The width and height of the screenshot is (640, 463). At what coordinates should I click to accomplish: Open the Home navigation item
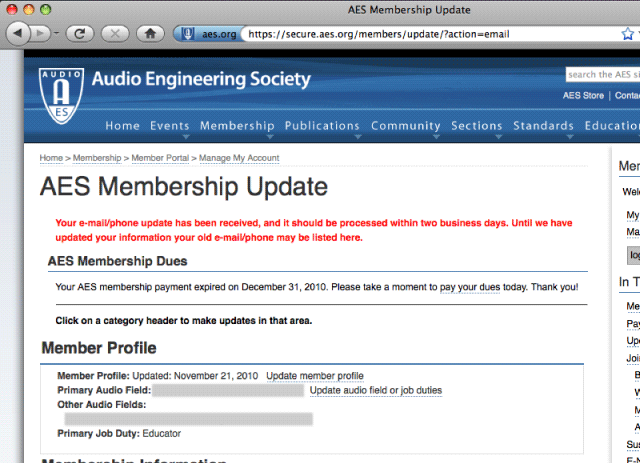[122, 126]
